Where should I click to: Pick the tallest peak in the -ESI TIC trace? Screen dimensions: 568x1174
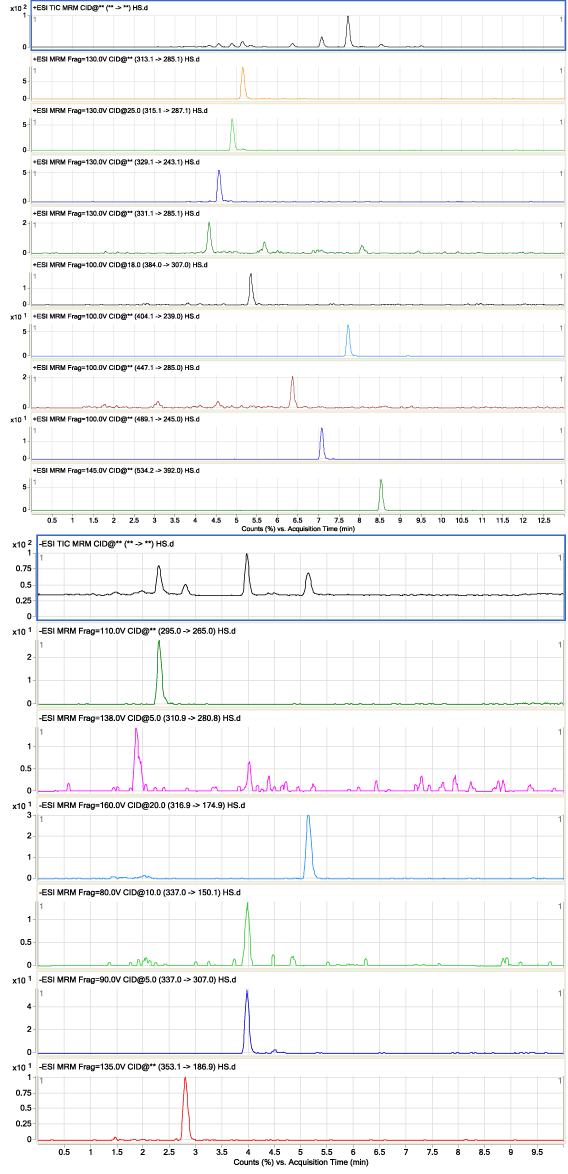pos(247,574)
